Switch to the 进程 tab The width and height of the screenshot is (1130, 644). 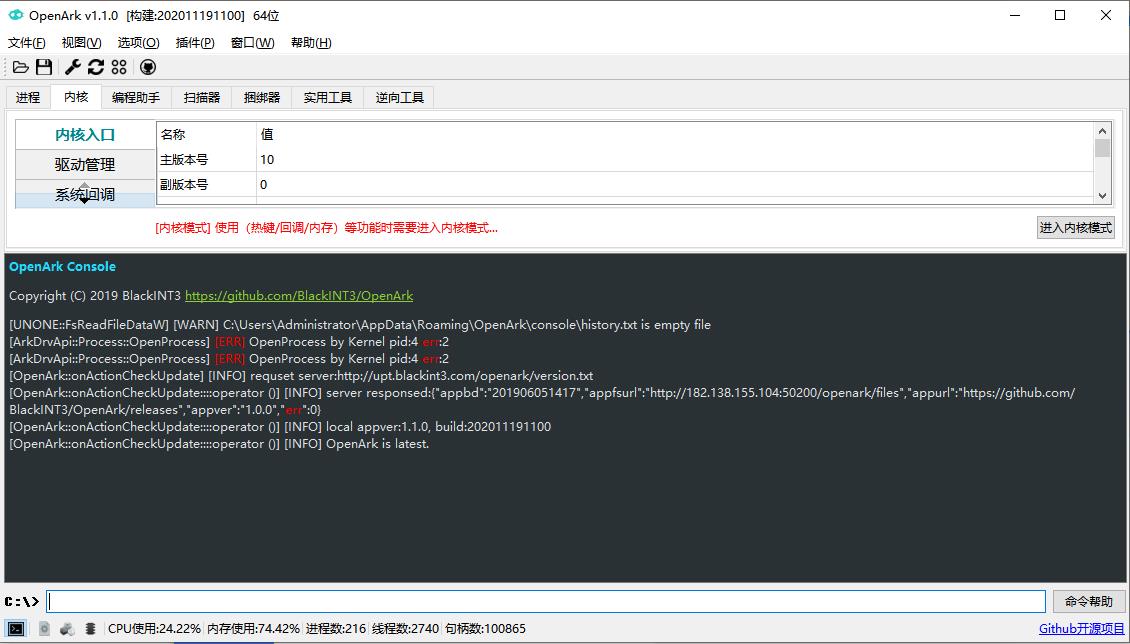point(28,97)
